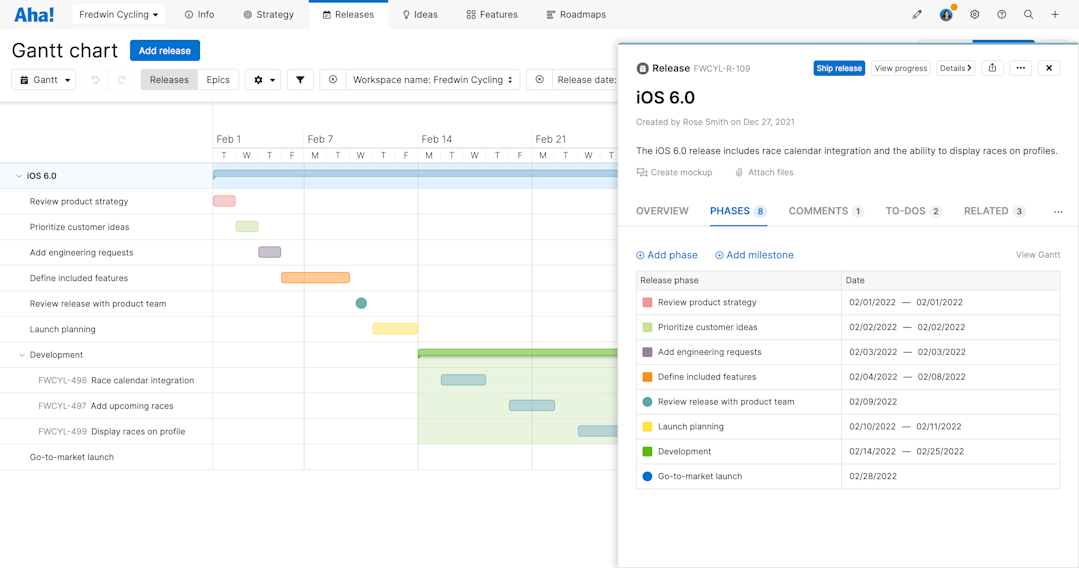Open the Ideas menu
Viewport: 1079px width, 568px height.
pyautogui.click(x=420, y=14)
